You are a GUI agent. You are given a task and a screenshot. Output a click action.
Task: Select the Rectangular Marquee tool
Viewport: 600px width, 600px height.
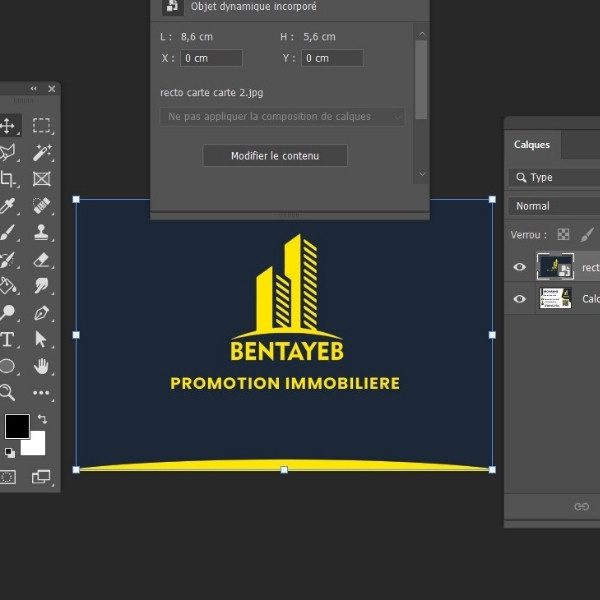click(x=41, y=125)
